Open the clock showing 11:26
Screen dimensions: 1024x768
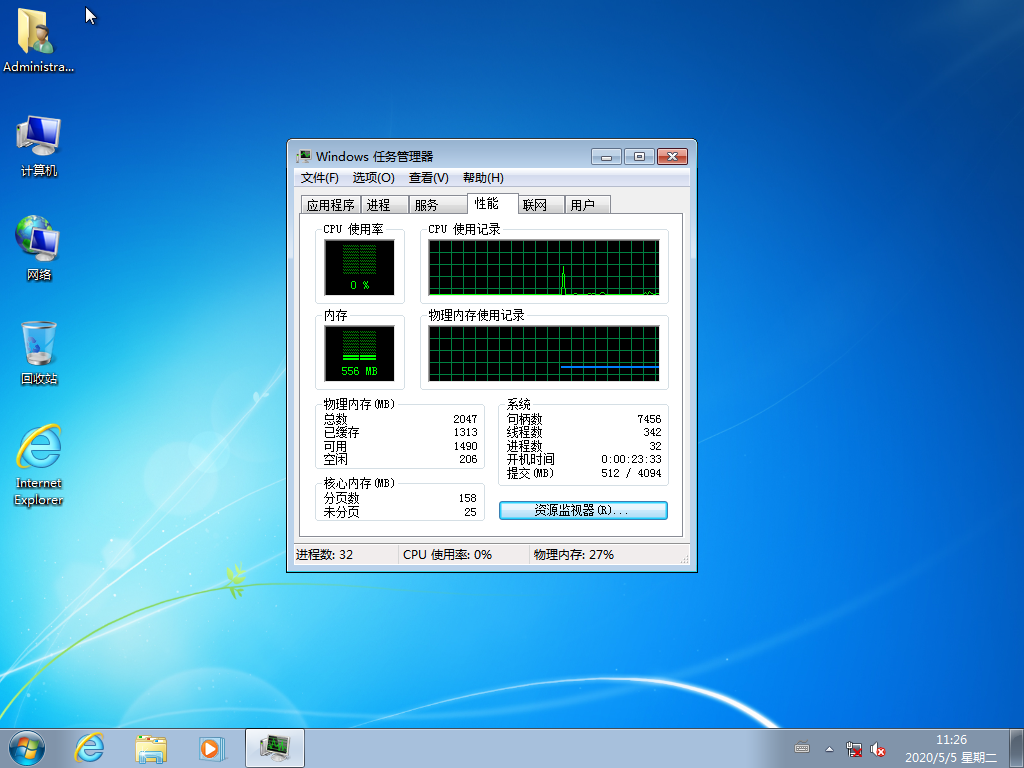951,748
